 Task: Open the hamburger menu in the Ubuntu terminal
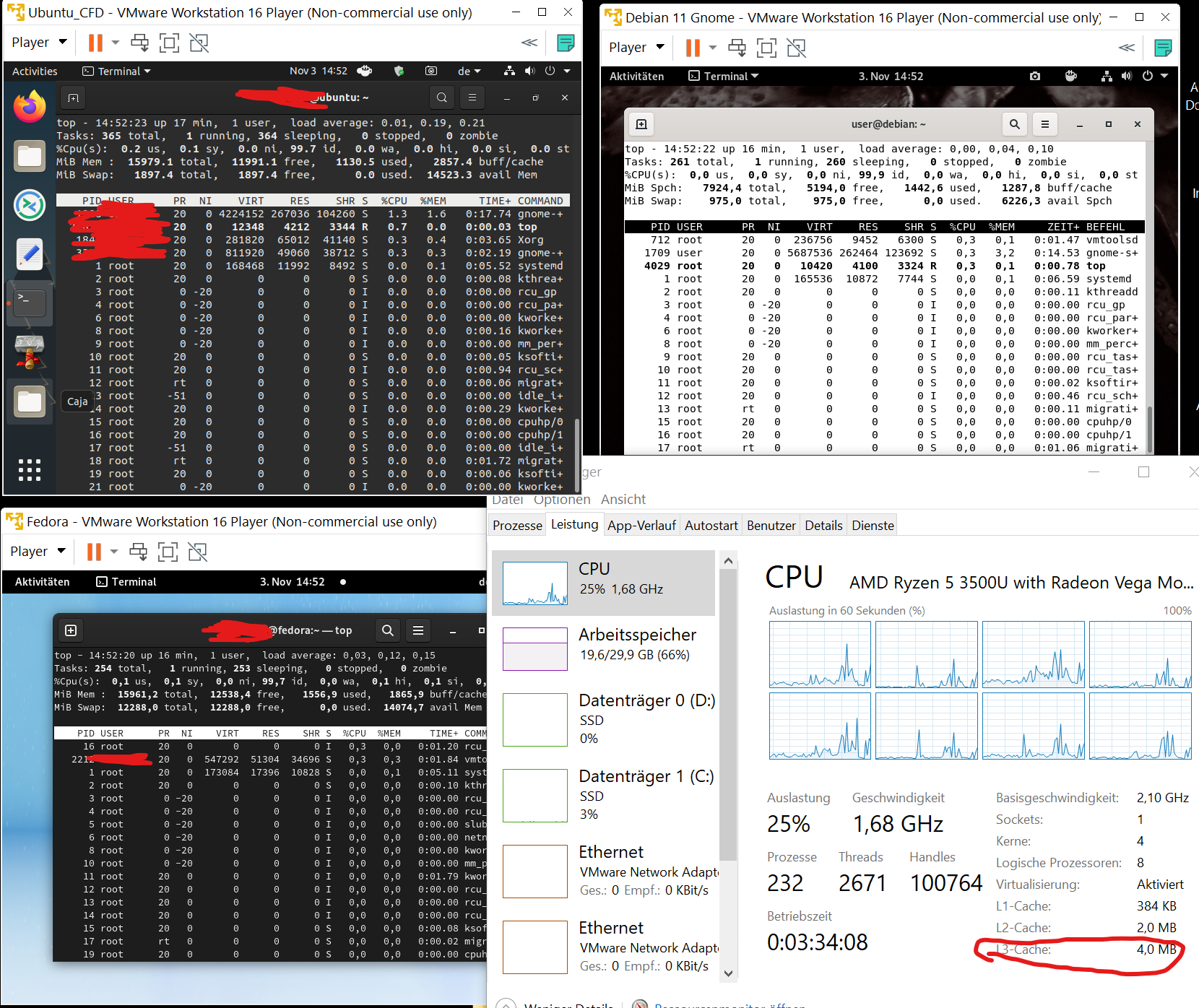472,97
